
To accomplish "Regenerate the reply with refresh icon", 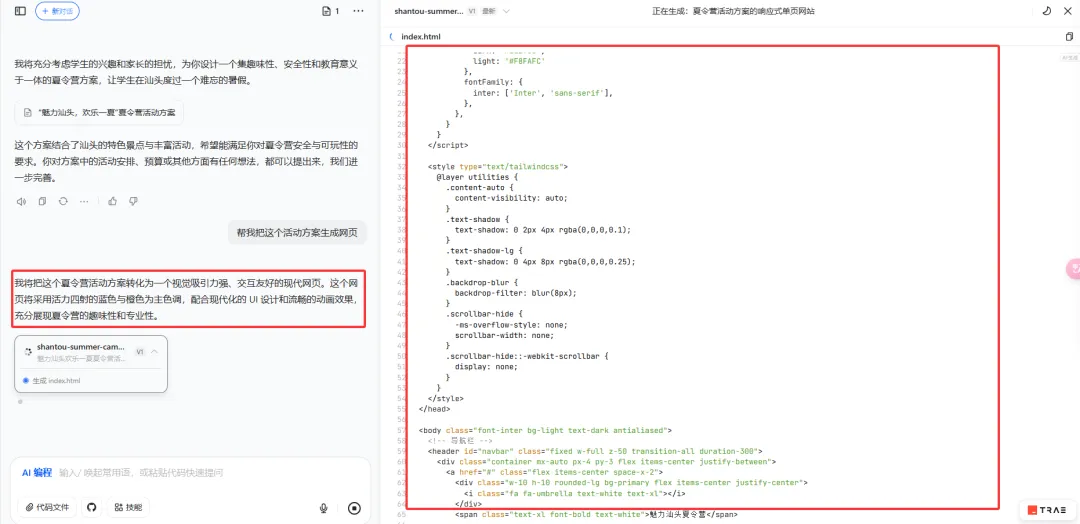I will pos(63,201).
